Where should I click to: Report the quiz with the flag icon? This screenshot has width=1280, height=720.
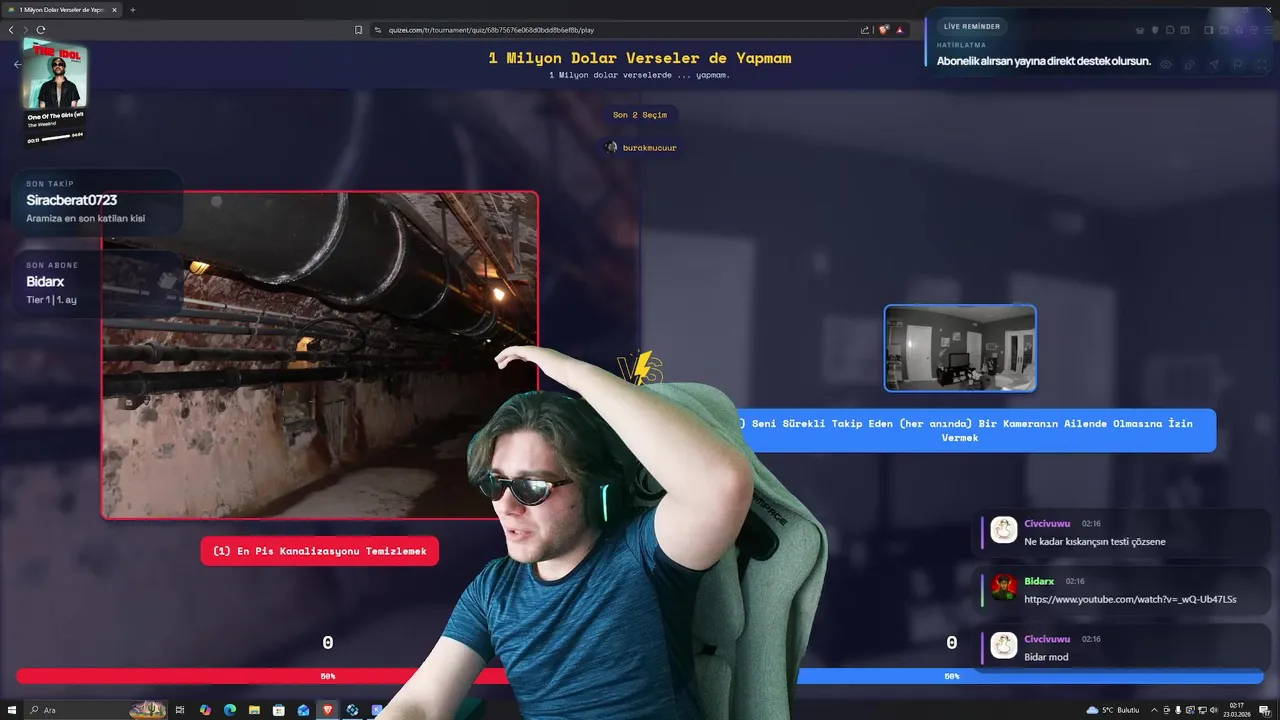point(1237,64)
